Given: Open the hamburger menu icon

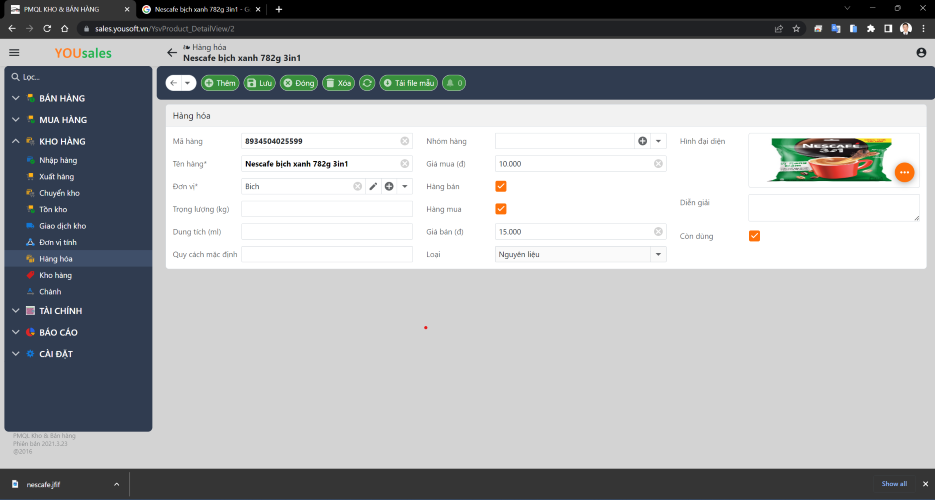Looking at the screenshot, I should point(14,53).
